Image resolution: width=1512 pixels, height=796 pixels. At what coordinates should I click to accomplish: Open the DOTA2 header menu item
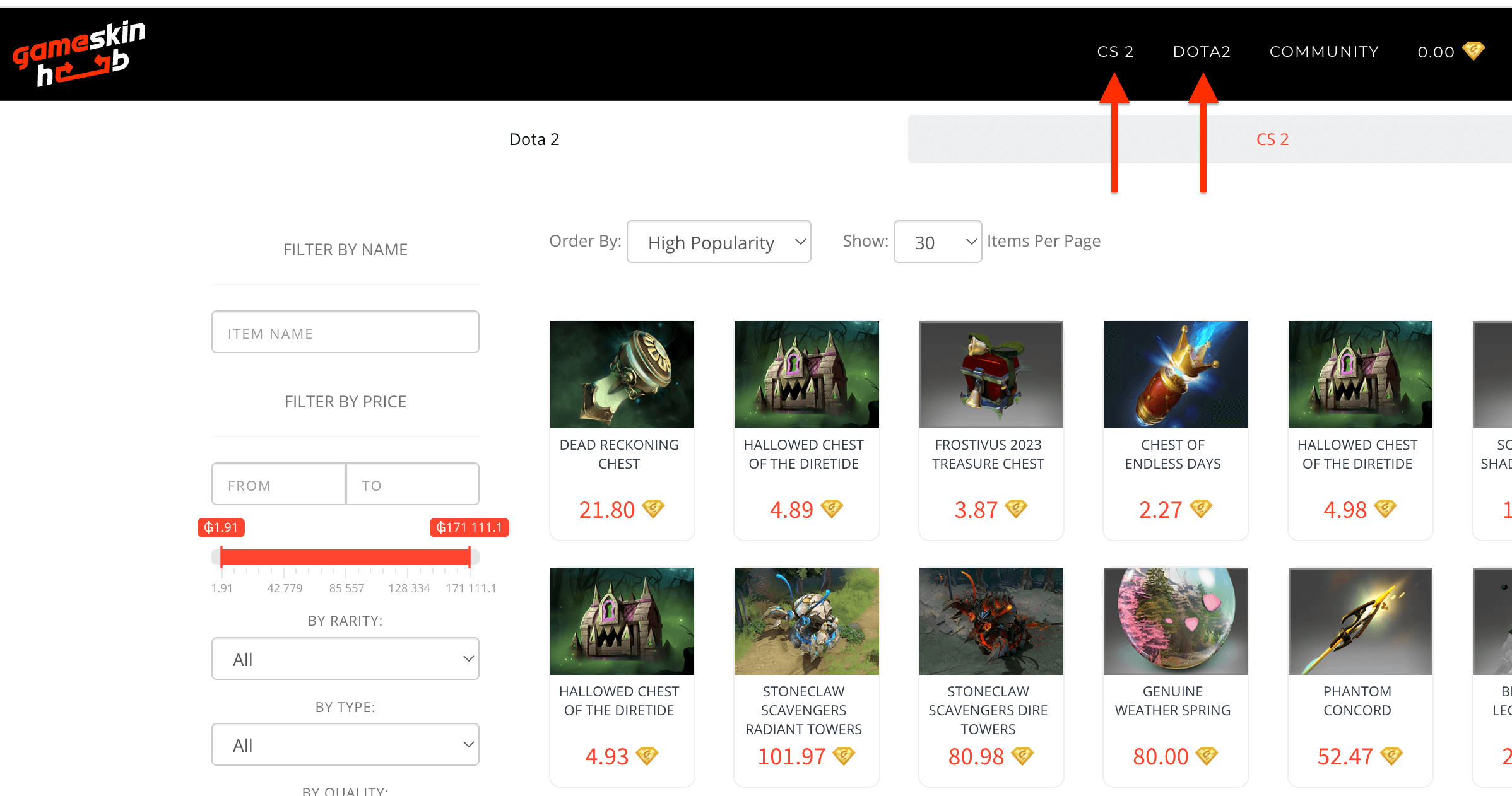[x=1202, y=52]
